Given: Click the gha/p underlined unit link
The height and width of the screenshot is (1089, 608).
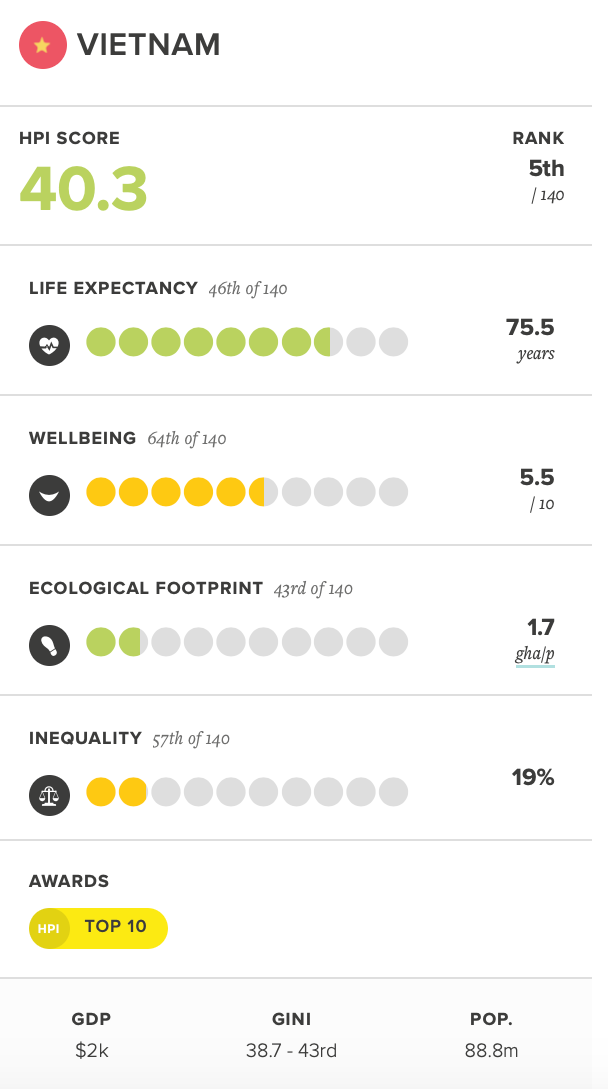Looking at the screenshot, I should [x=535, y=654].
